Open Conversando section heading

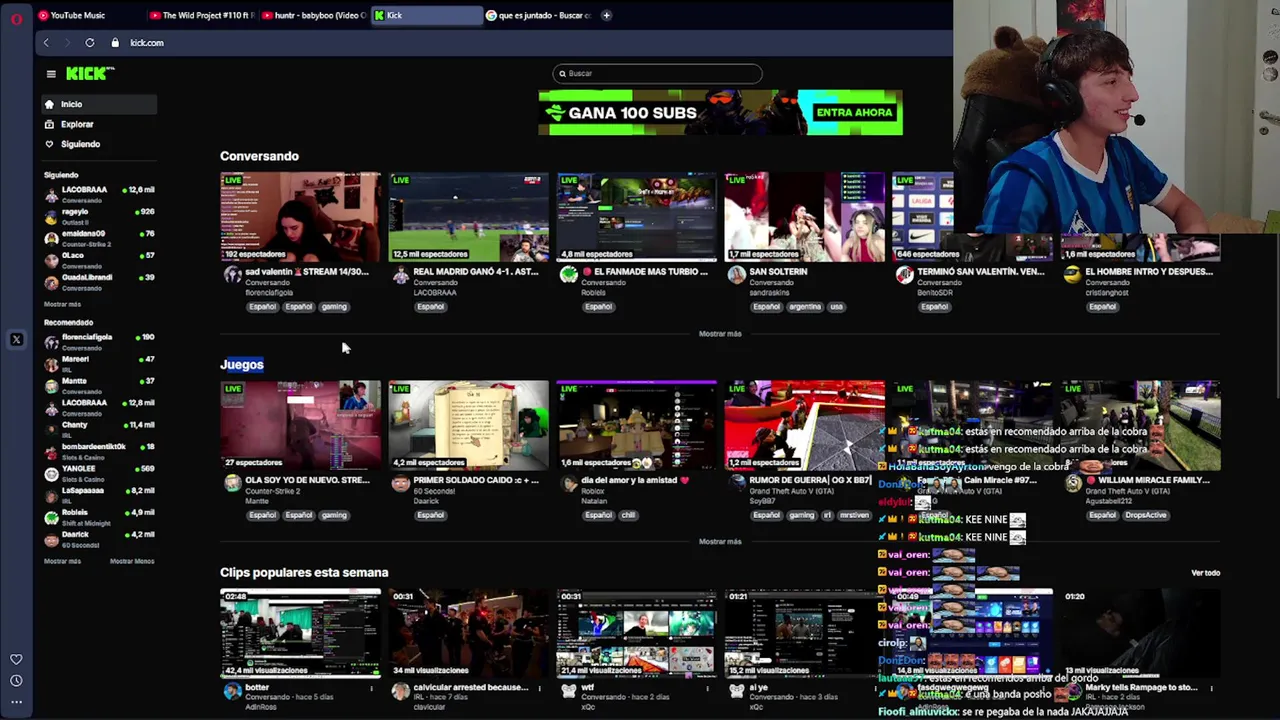tap(259, 156)
